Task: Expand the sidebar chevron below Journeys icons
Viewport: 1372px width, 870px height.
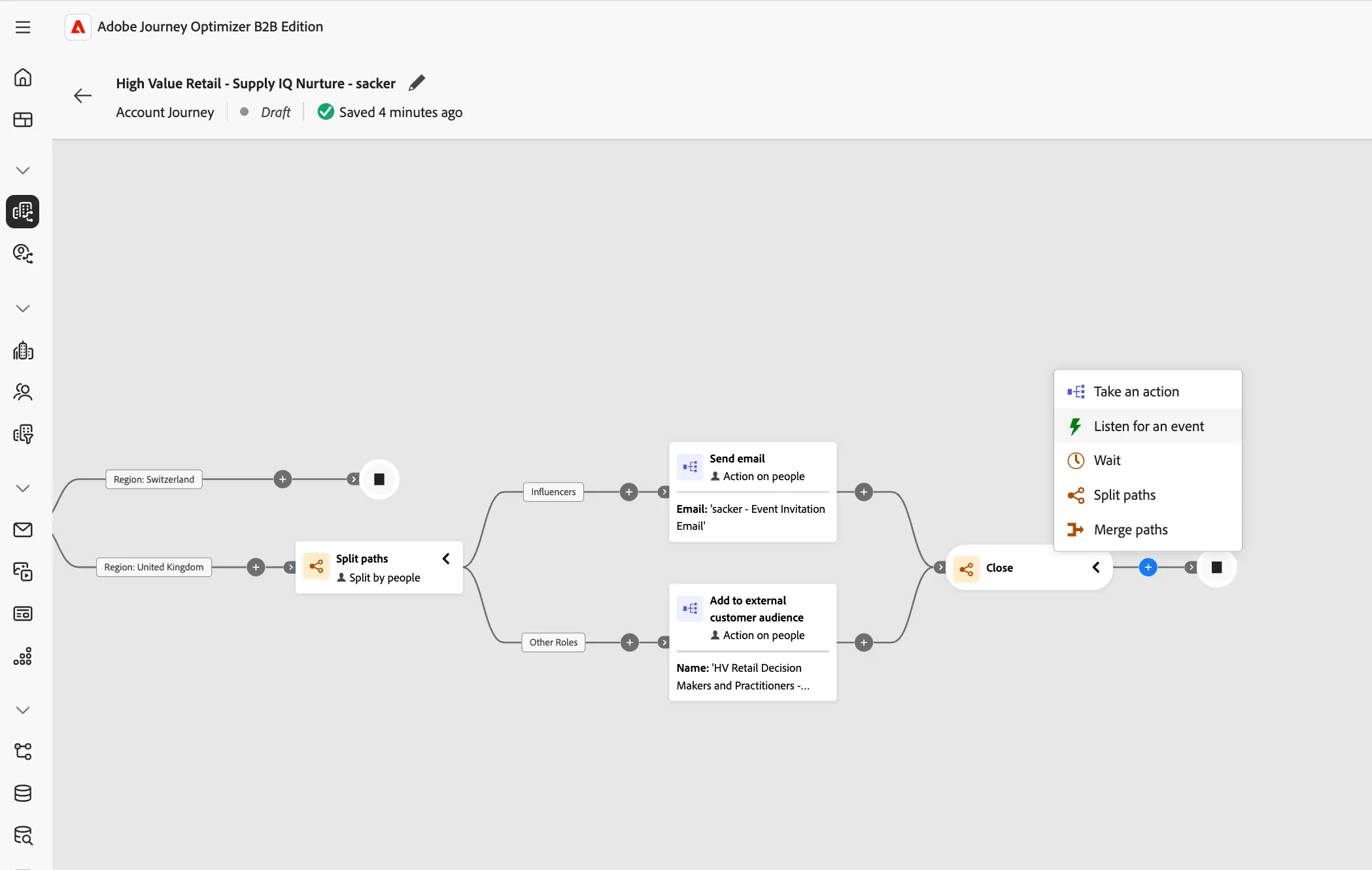Action: [x=23, y=309]
